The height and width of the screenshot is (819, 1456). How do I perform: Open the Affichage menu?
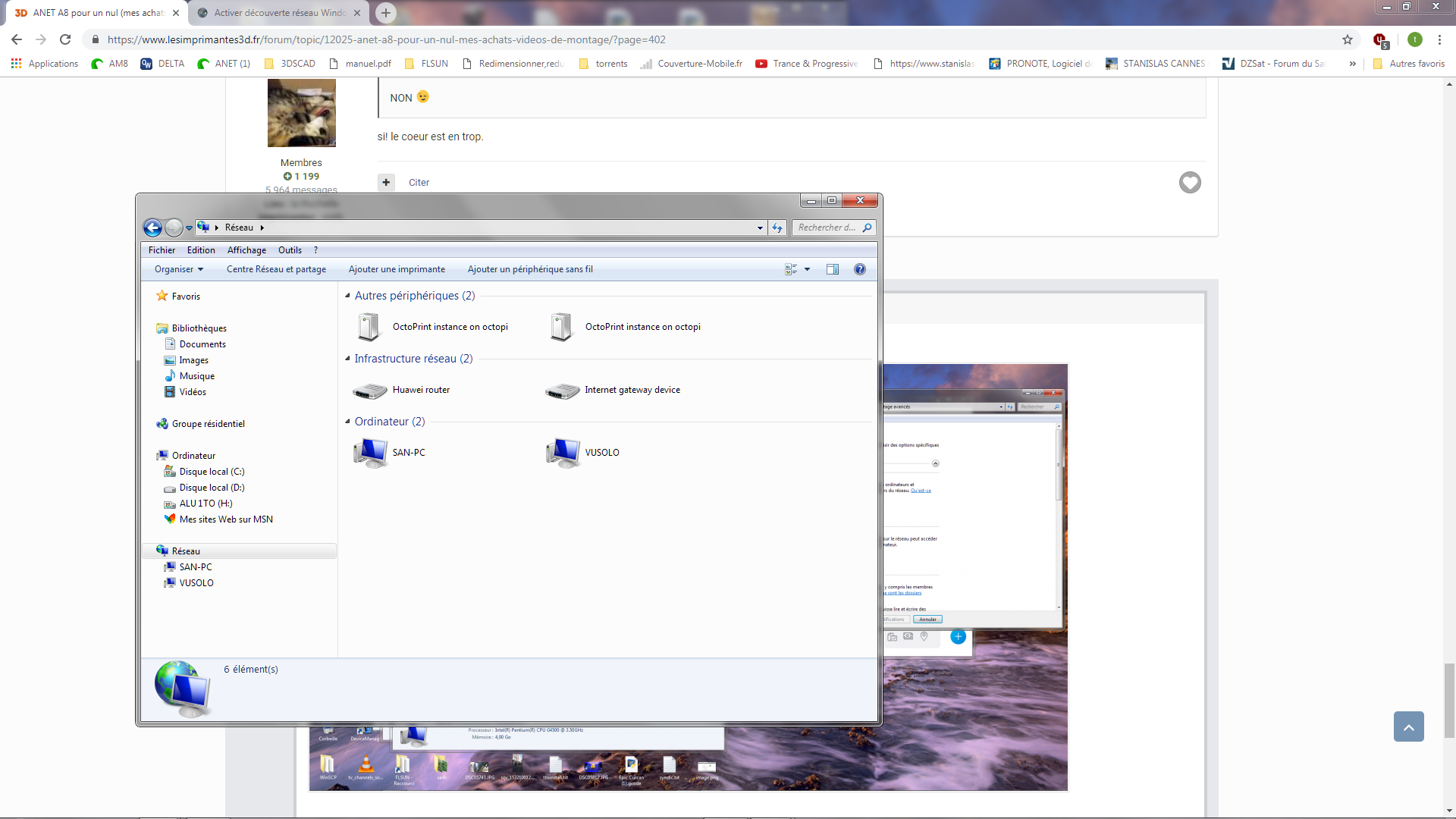click(x=246, y=250)
